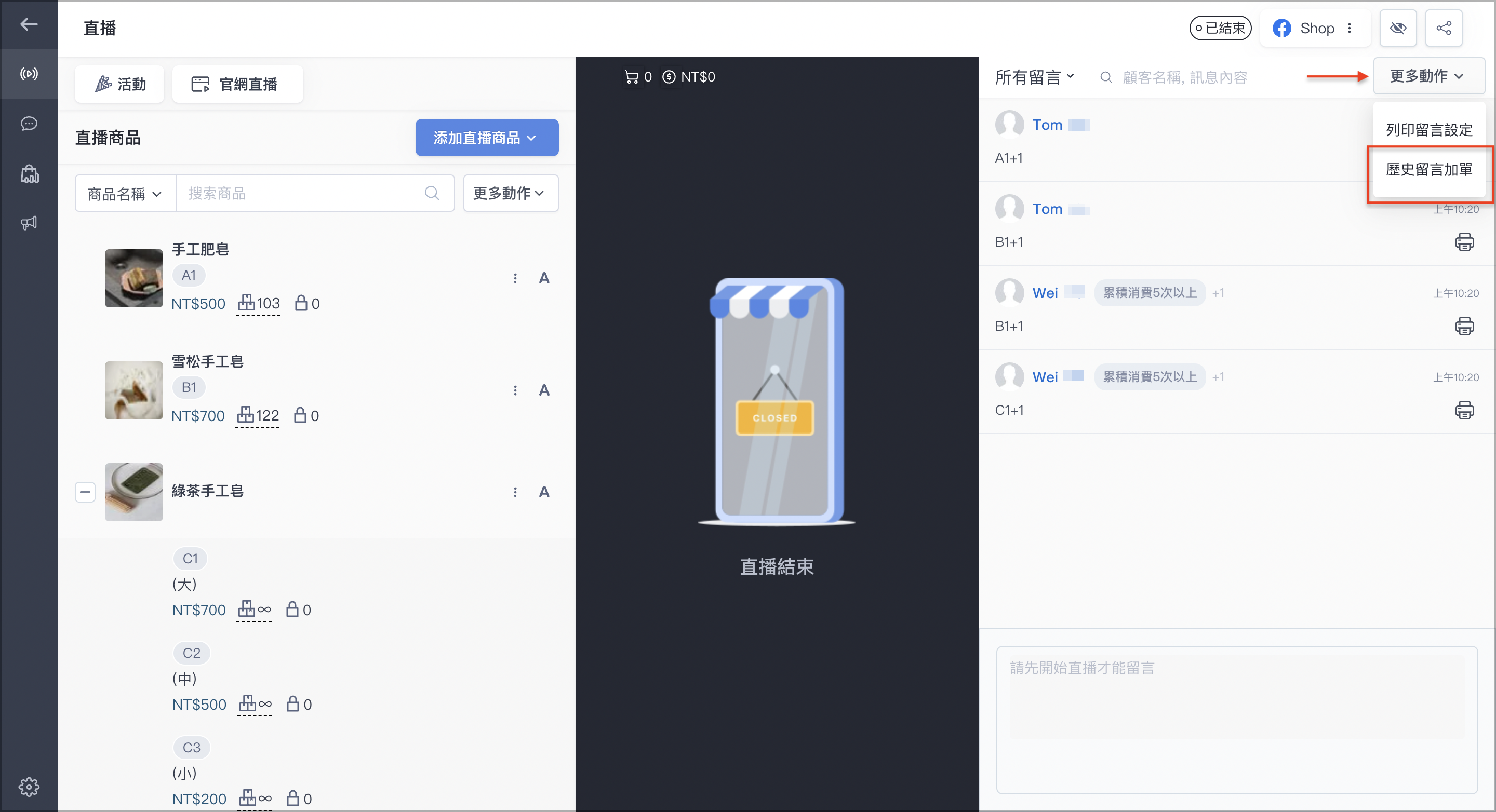Click the share icon button
This screenshot has height=812, width=1496.
click(x=1444, y=28)
